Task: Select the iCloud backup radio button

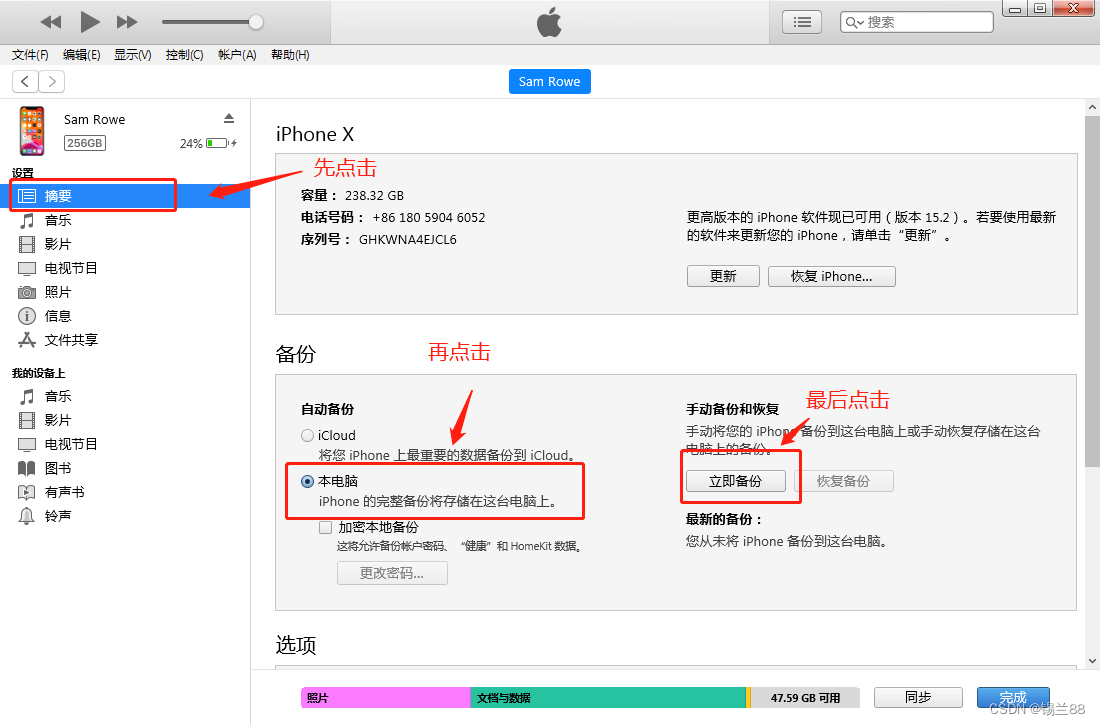Action: click(x=307, y=435)
